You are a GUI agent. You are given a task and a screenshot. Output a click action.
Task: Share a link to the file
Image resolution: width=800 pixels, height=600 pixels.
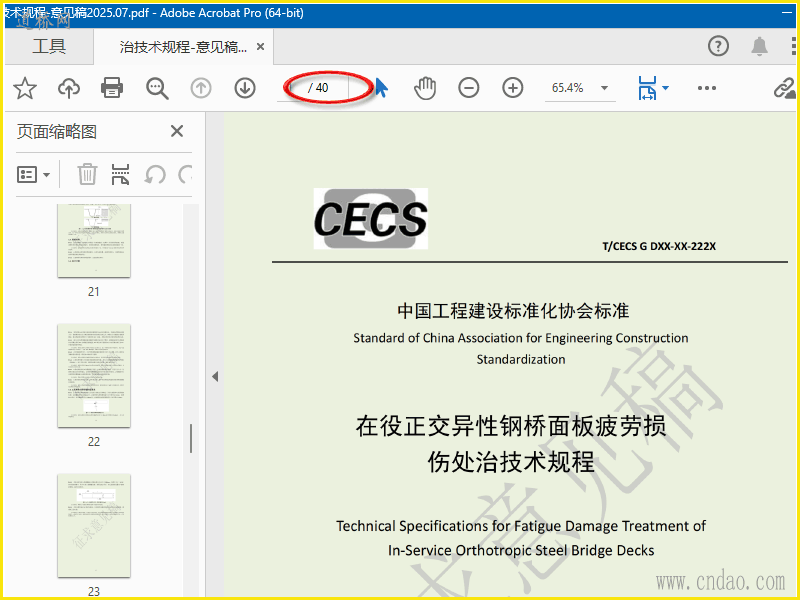pyautogui.click(x=784, y=88)
